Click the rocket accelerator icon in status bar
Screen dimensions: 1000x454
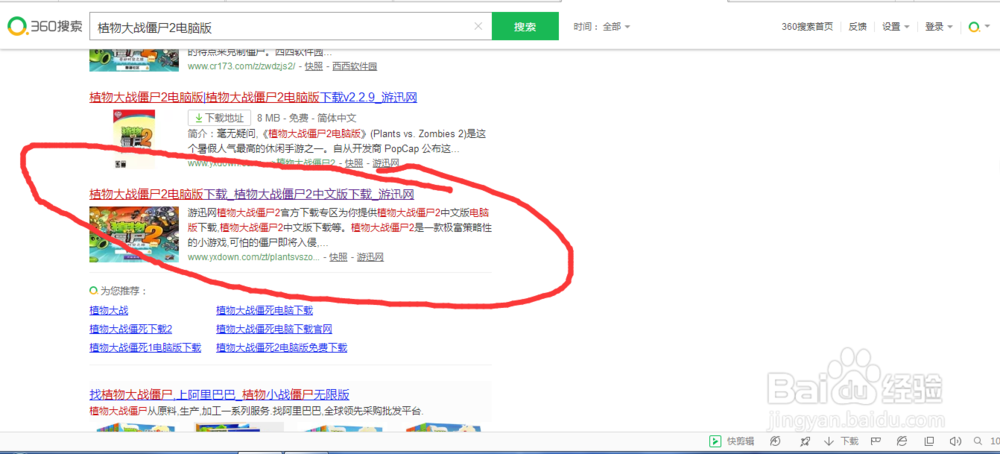(805, 441)
